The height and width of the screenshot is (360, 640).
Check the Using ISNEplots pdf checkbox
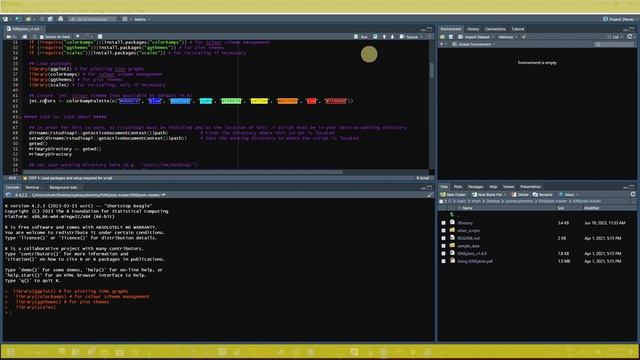tap(443, 261)
